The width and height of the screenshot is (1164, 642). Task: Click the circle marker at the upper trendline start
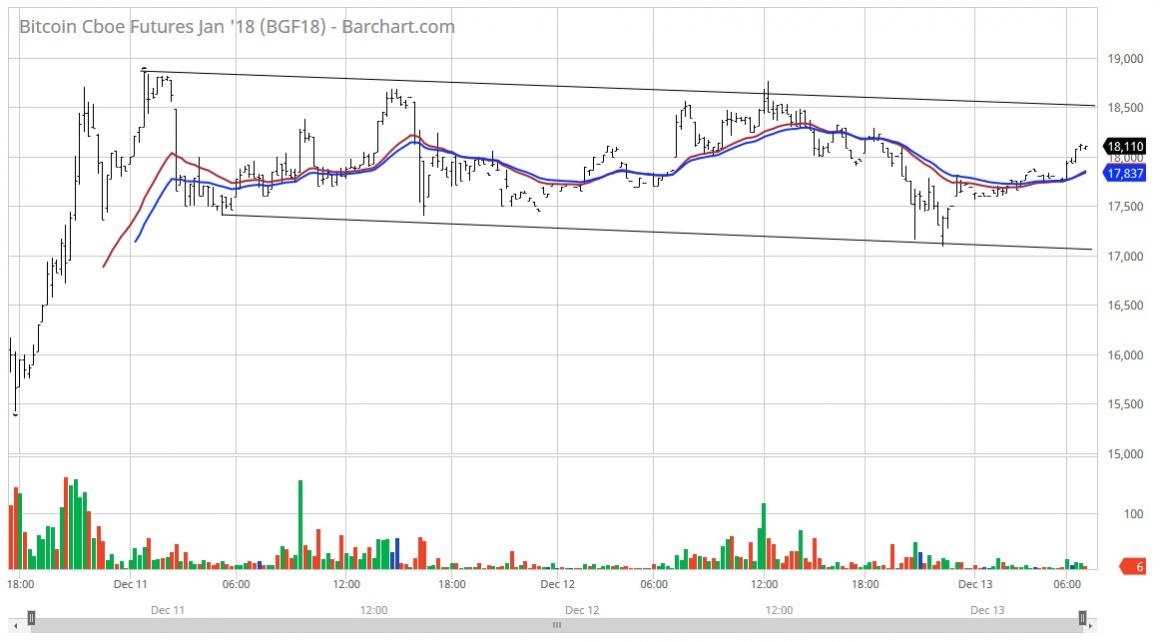[145, 71]
